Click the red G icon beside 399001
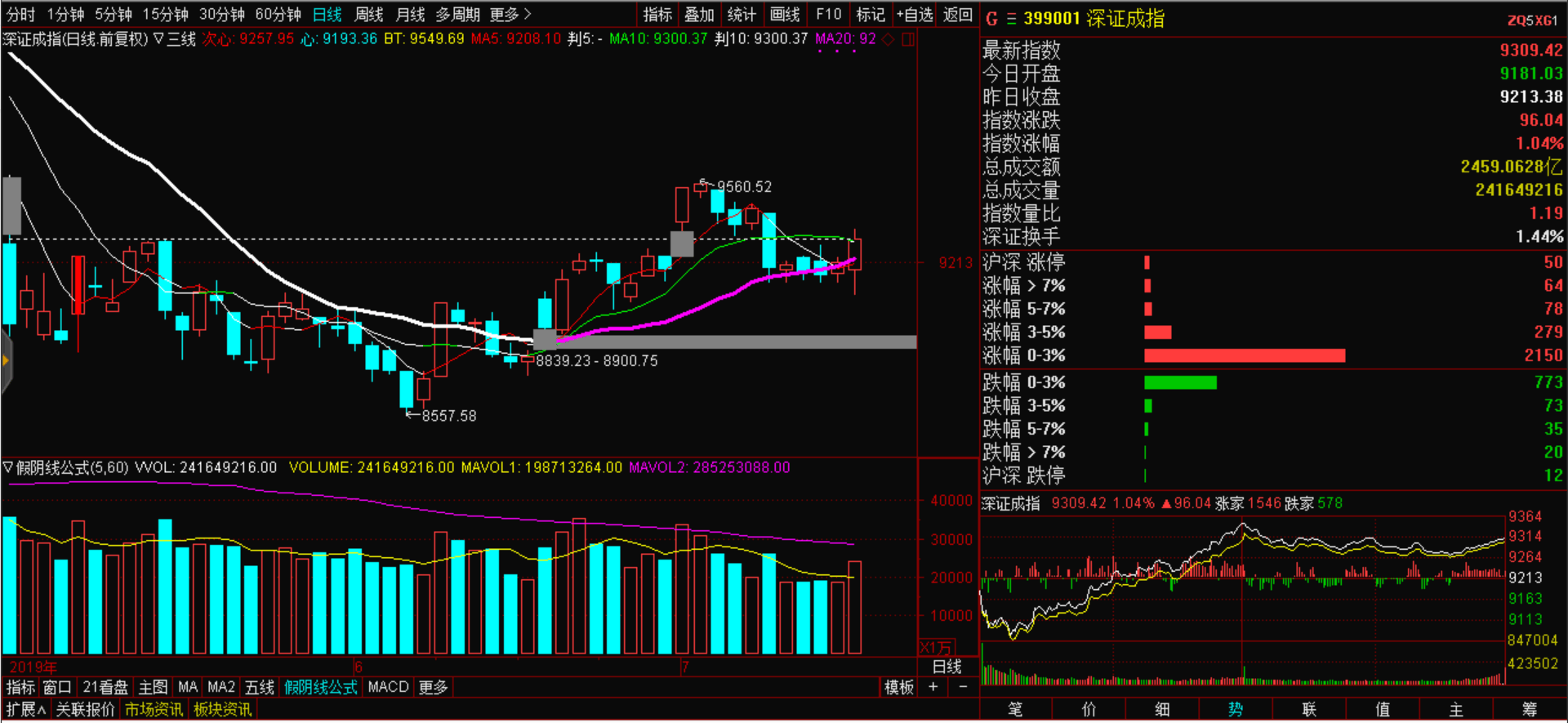The width and height of the screenshot is (1568, 723). (x=991, y=19)
